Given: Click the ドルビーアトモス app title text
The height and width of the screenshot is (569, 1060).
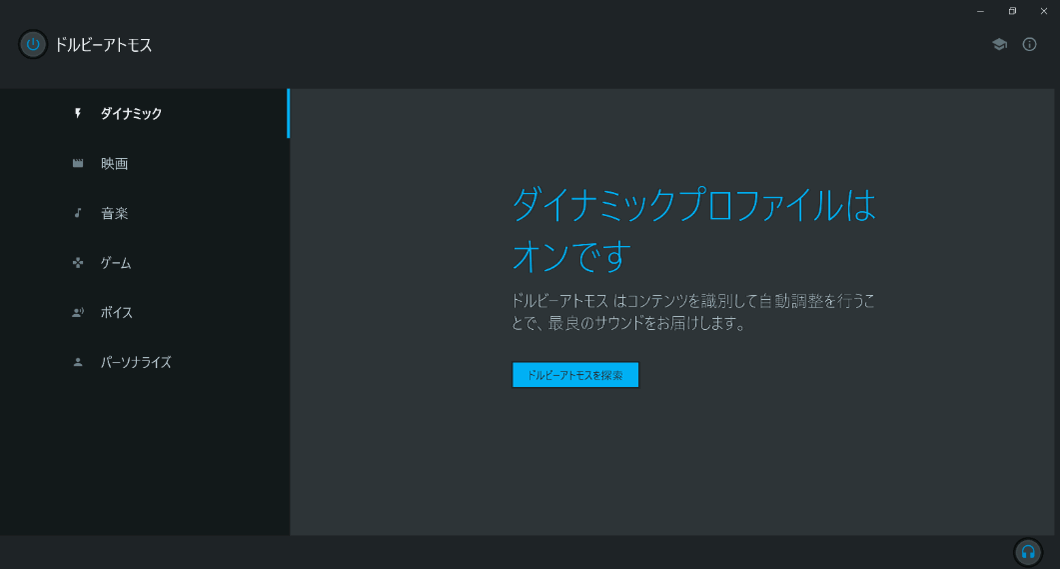Looking at the screenshot, I should [x=103, y=45].
